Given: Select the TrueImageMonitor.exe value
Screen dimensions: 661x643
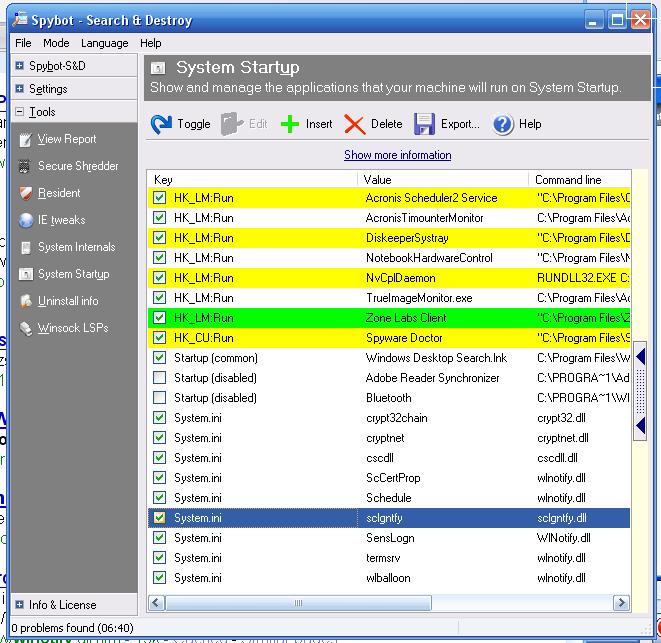Looking at the screenshot, I should click(x=419, y=298).
